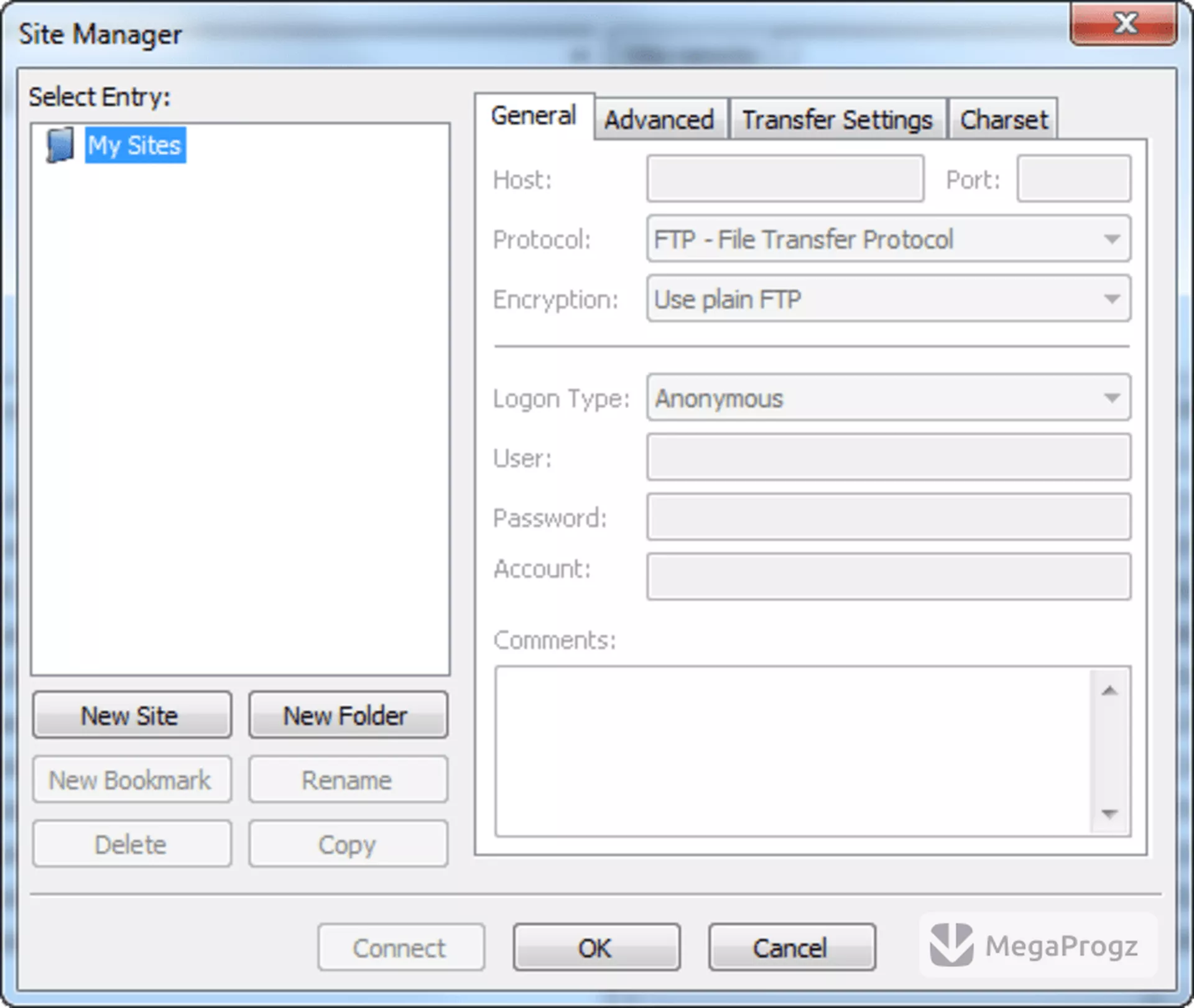Click into the Account field

[889, 576]
